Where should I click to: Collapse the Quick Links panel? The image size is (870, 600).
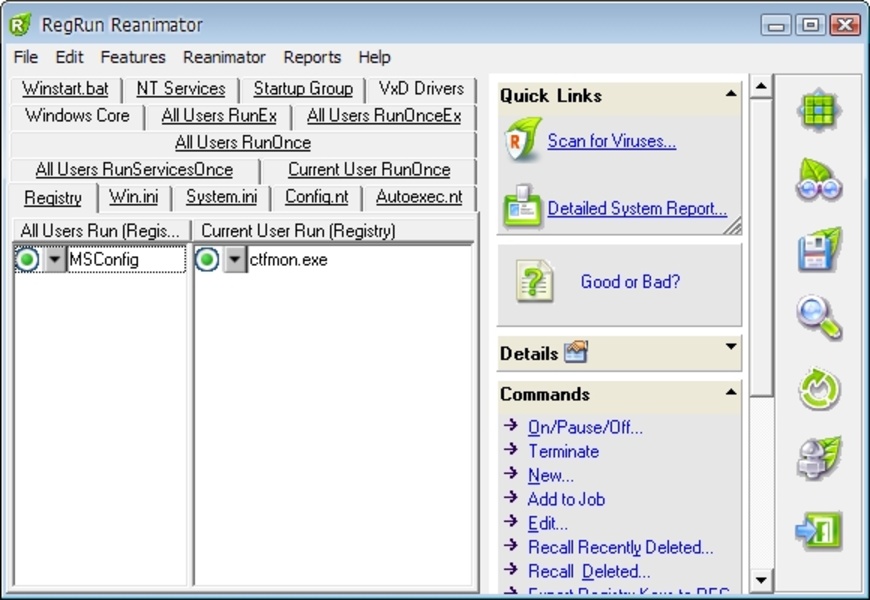(731, 94)
